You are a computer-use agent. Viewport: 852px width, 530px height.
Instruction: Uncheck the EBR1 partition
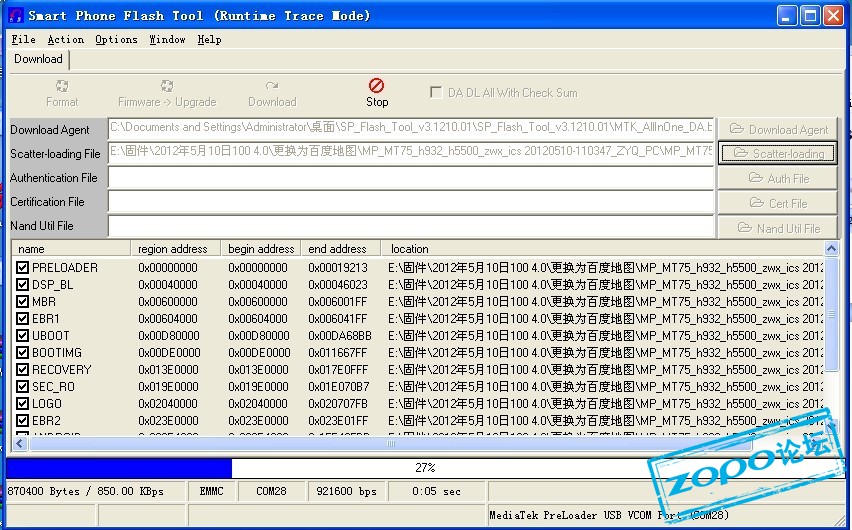(x=22, y=319)
